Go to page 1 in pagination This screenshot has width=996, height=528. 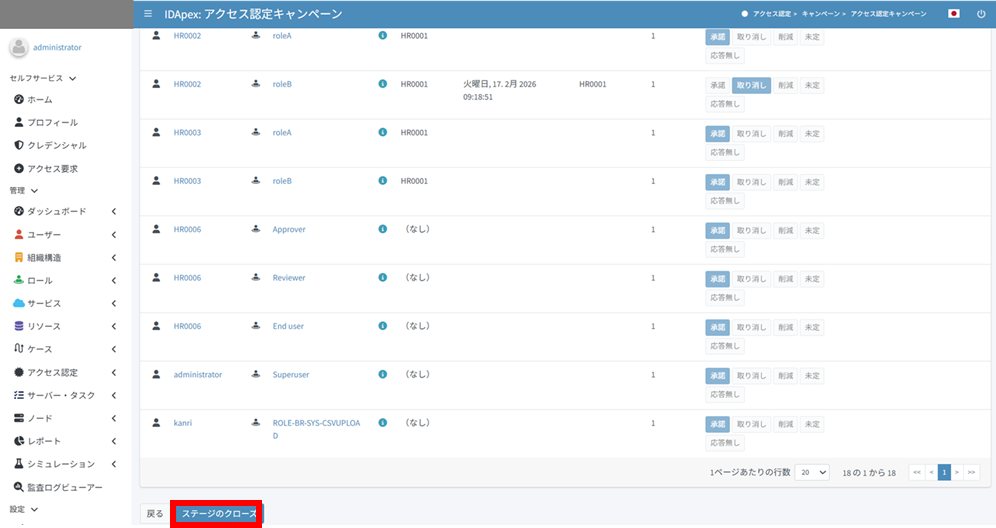(x=944, y=472)
